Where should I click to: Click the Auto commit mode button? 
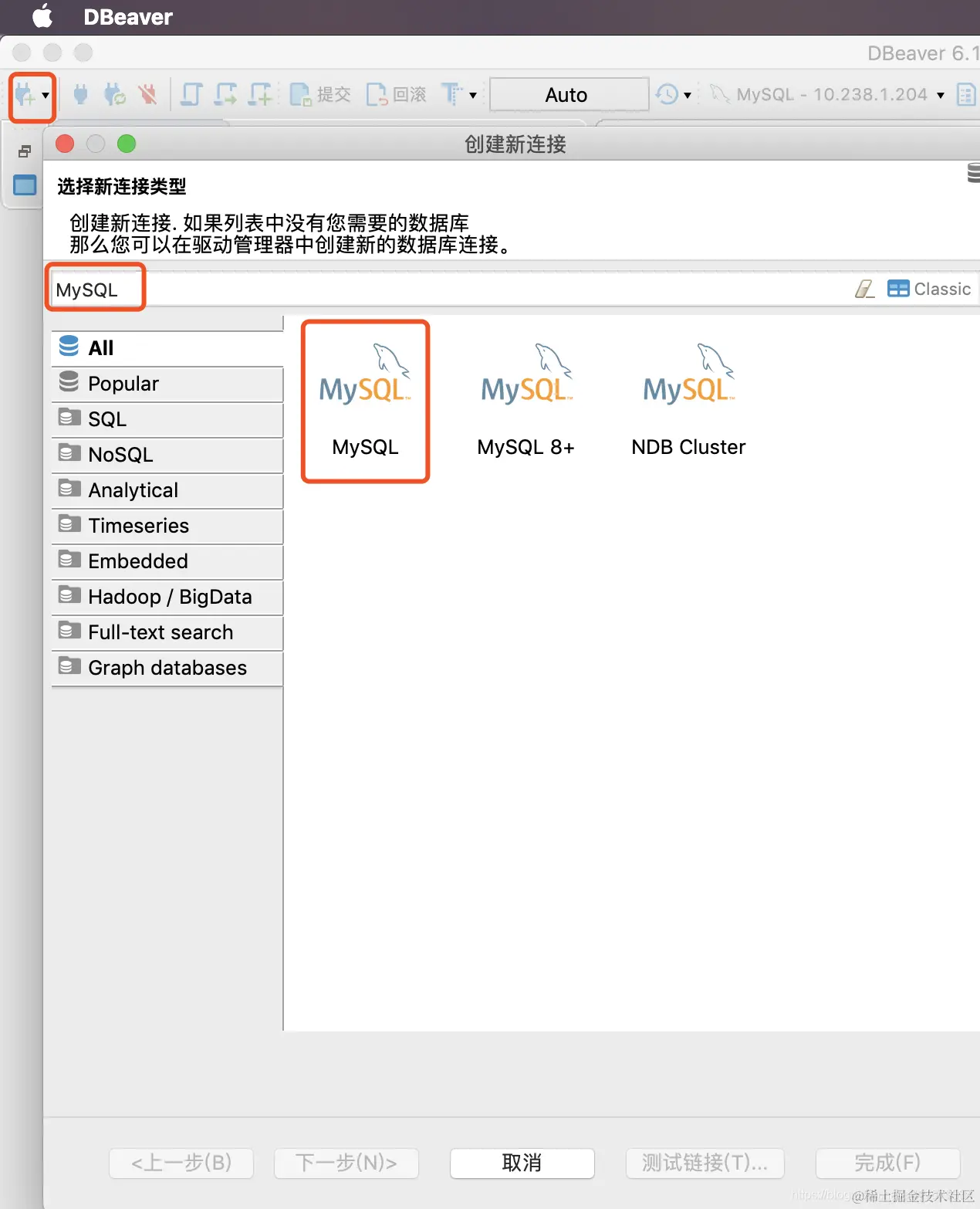tap(569, 94)
